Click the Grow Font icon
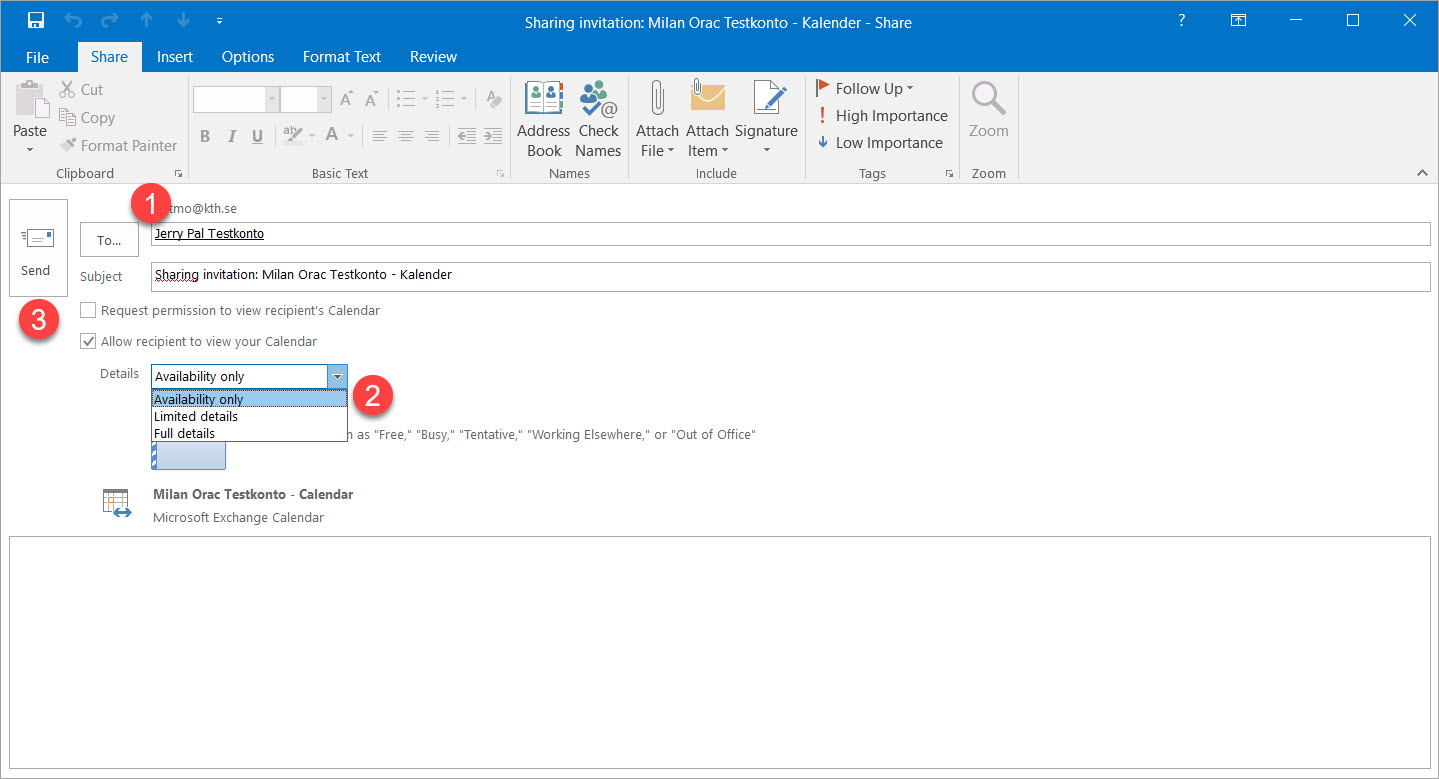Screen dimensions: 1439x779 (x=346, y=99)
